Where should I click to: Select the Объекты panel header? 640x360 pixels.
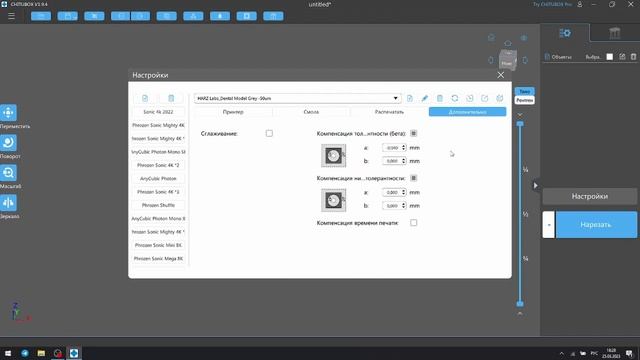(x=558, y=57)
